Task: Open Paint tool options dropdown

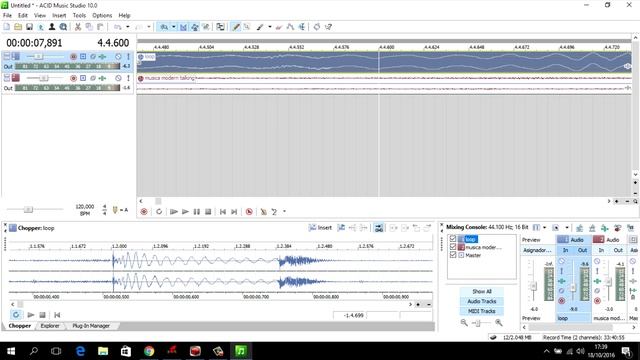Action: pos(270,27)
